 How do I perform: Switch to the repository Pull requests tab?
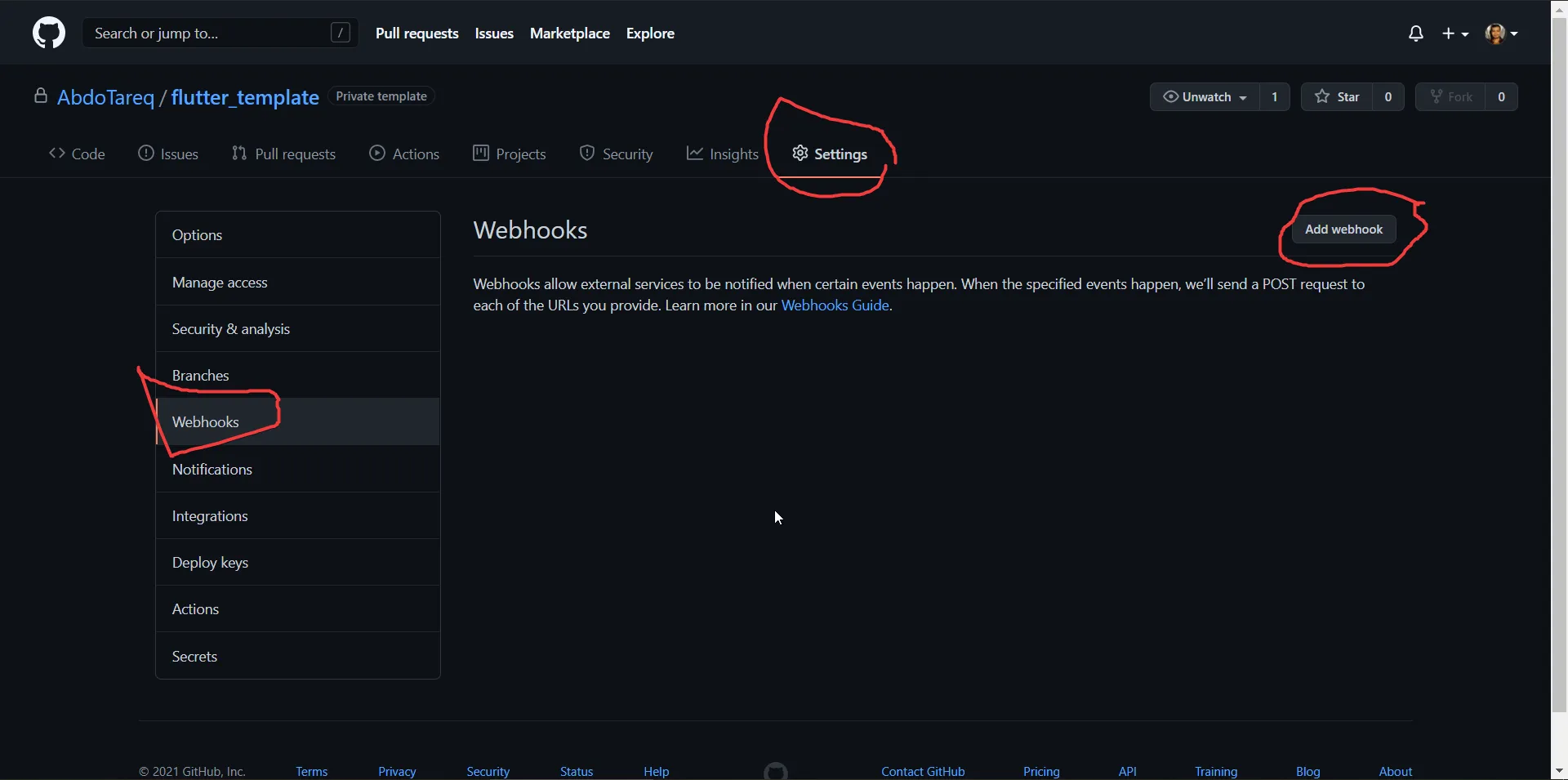click(x=283, y=154)
